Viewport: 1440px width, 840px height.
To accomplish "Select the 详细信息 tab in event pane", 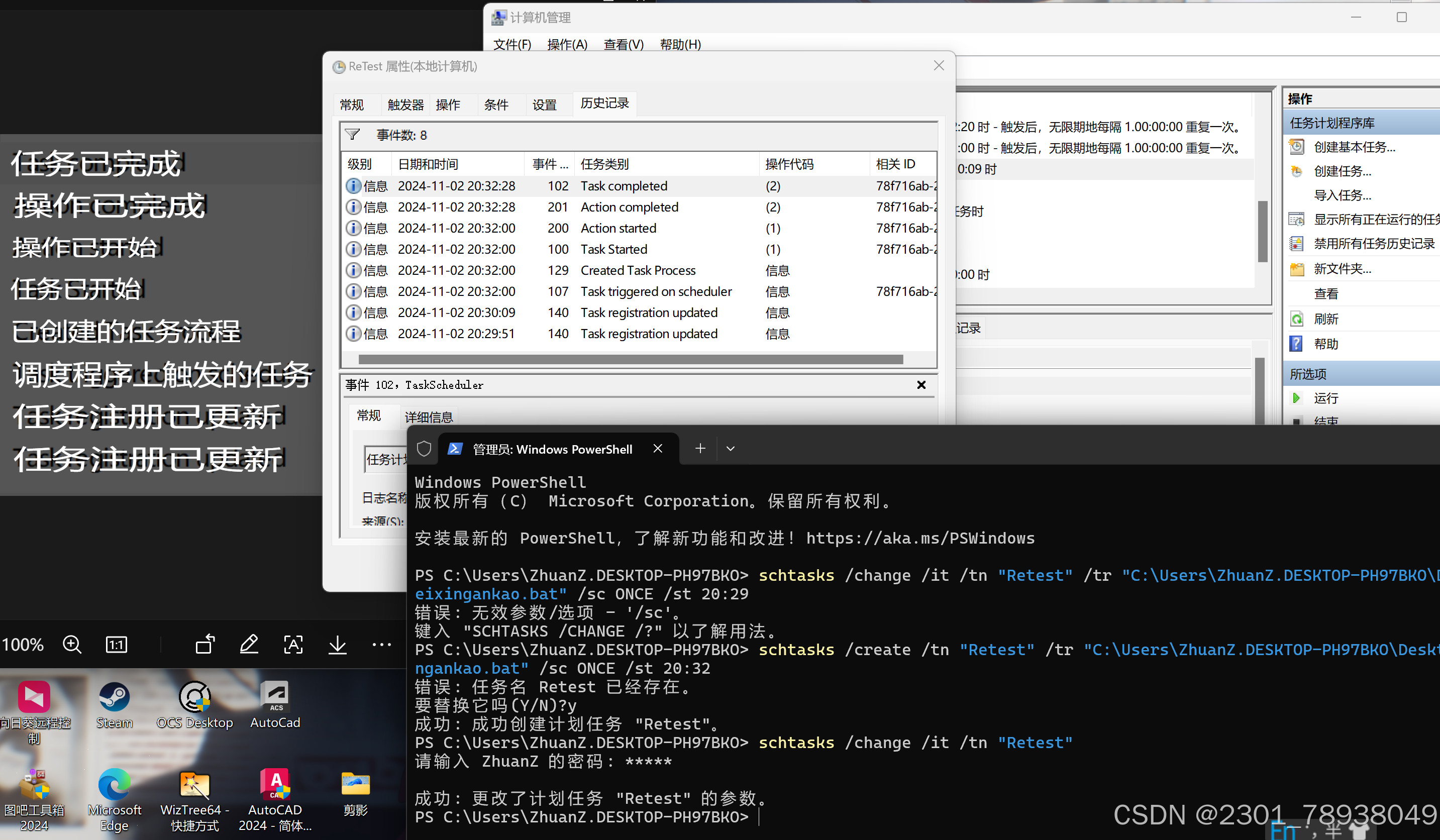I will (429, 417).
